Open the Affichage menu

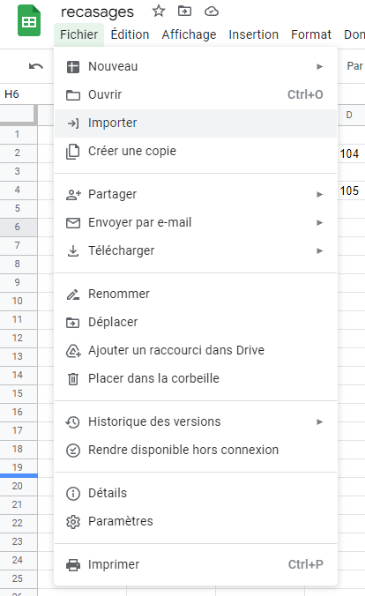click(x=189, y=35)
